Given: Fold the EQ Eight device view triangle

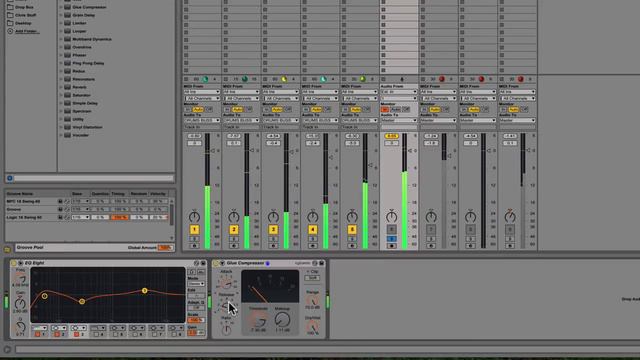Looking at the screenshot, I should pos(20,263).
